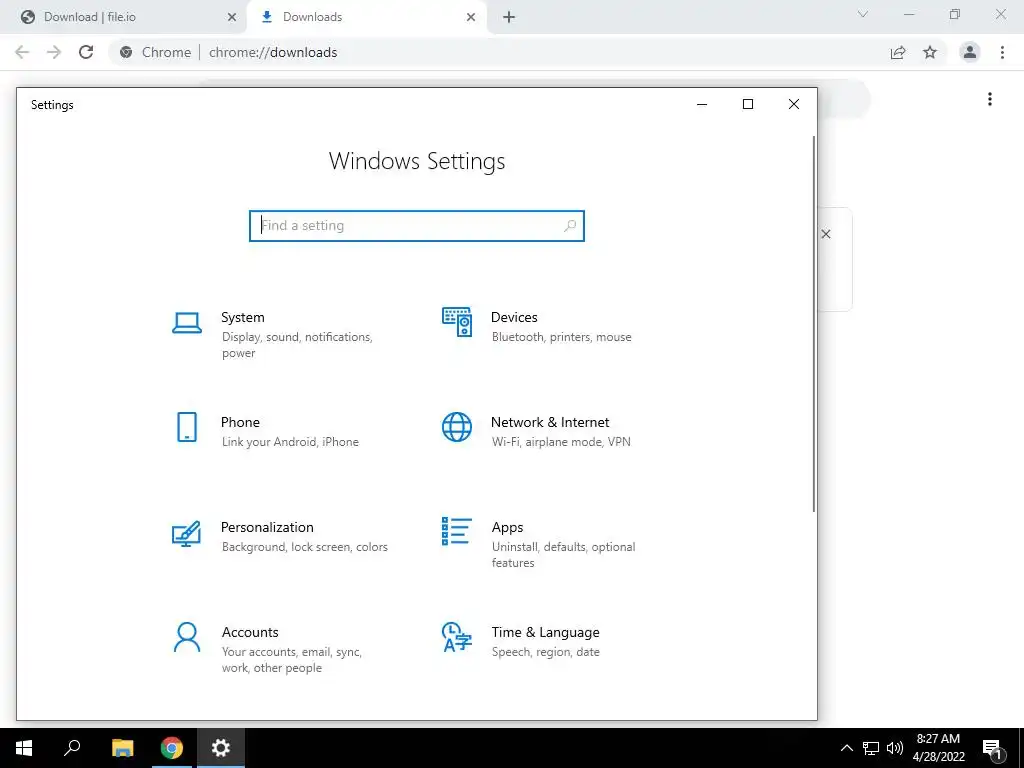
Task: Open the Downloads page three-dot menu
Action: click(x=990, y=99)
